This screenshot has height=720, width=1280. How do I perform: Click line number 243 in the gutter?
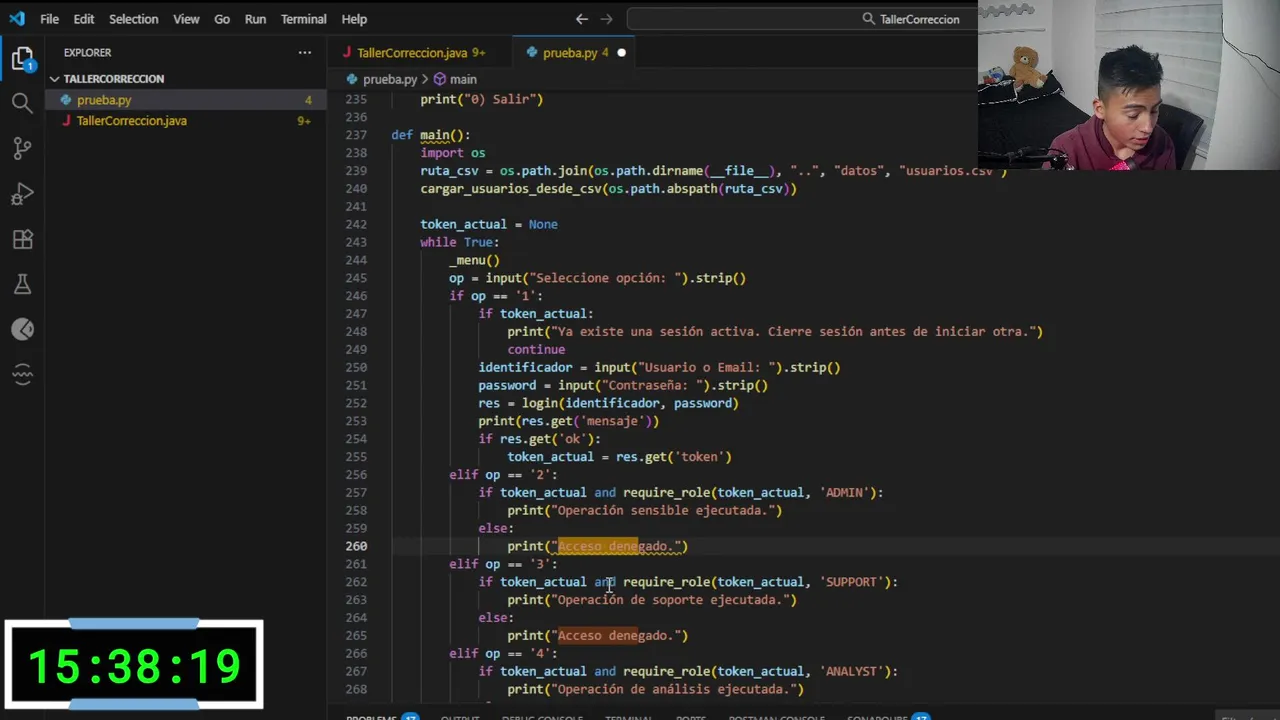pos(355,242)
